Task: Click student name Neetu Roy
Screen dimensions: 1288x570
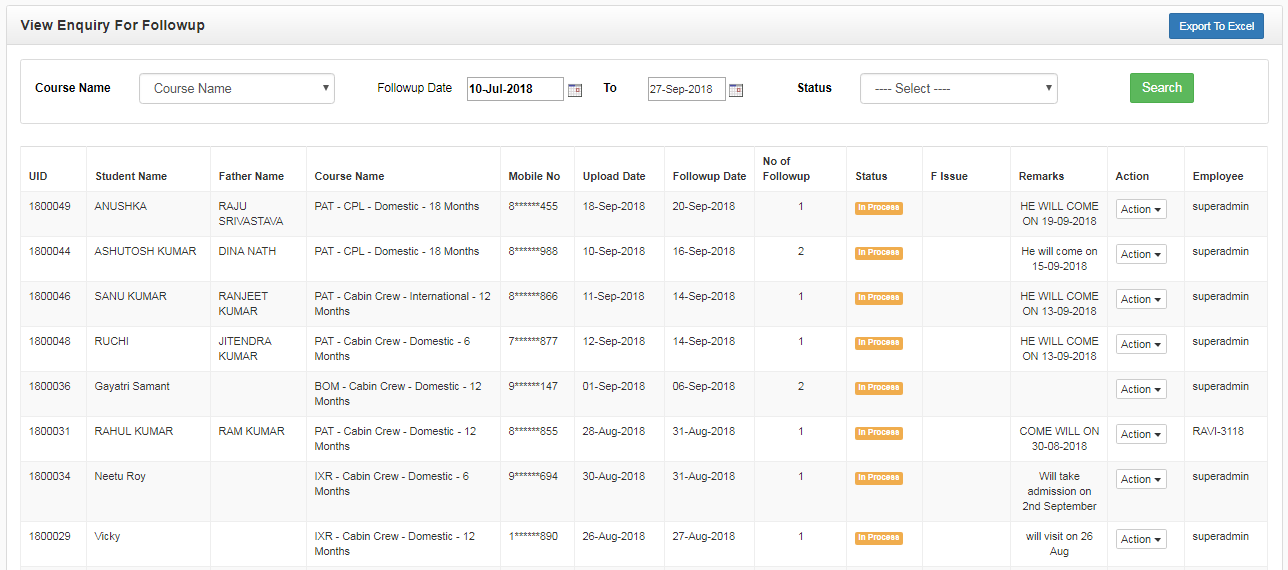Action: (120, 476)
